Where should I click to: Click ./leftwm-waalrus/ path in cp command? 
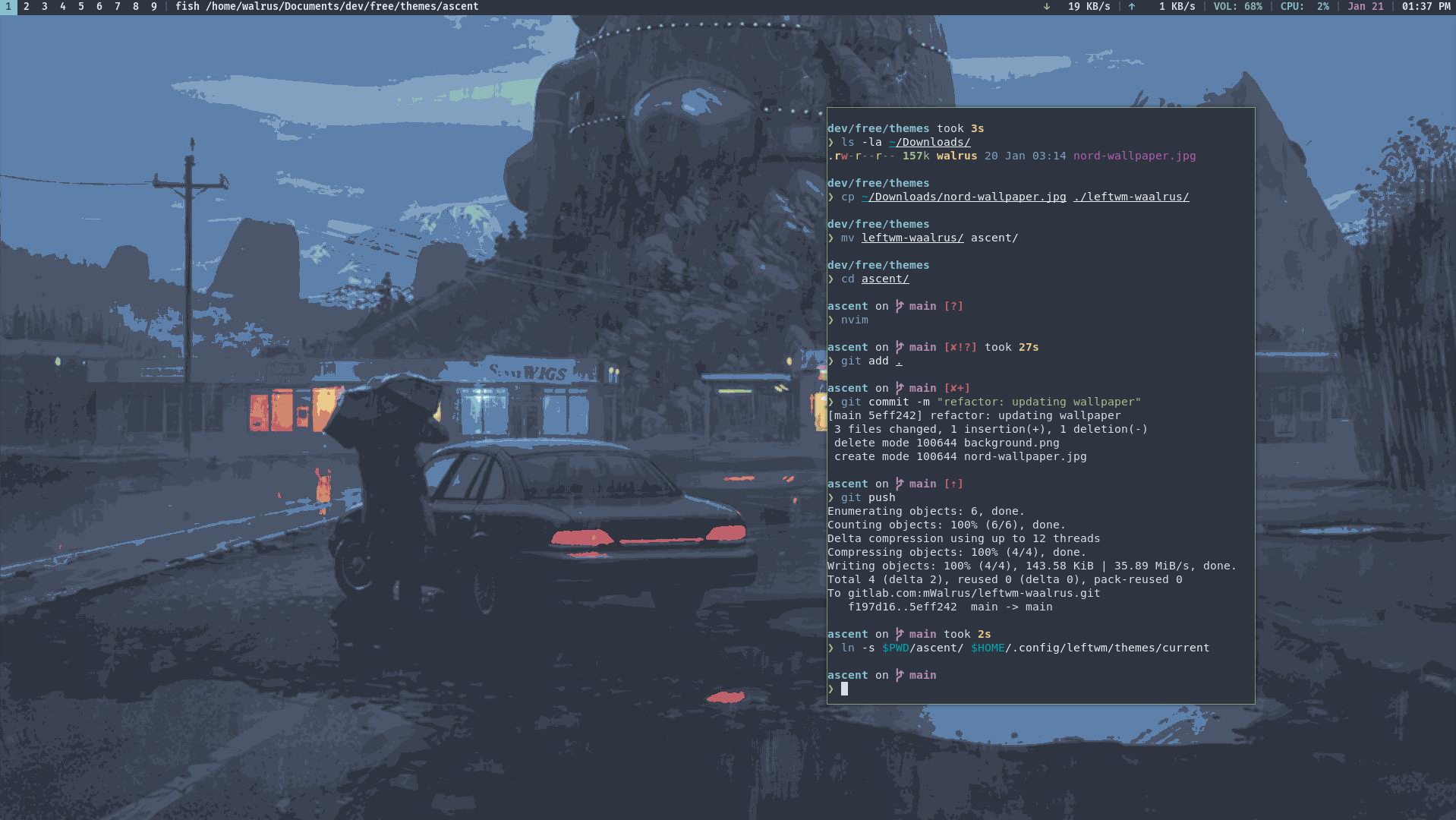1131,197
